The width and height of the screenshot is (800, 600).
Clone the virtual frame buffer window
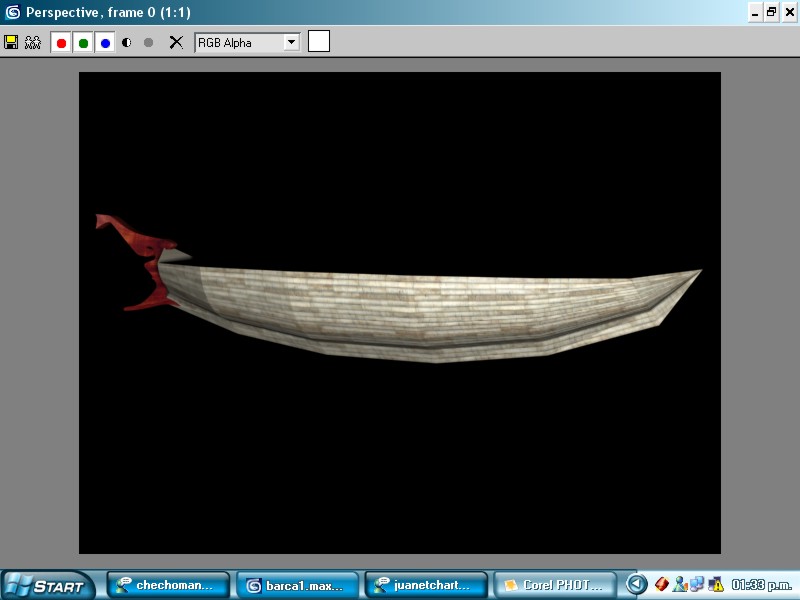click(x=33, y=42)
